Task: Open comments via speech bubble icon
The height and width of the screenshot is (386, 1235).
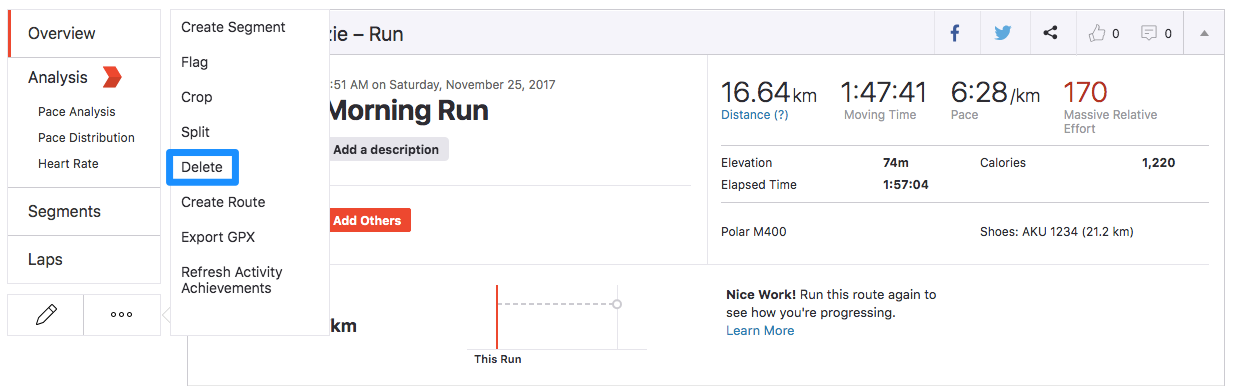Action: click(1149, 33)
